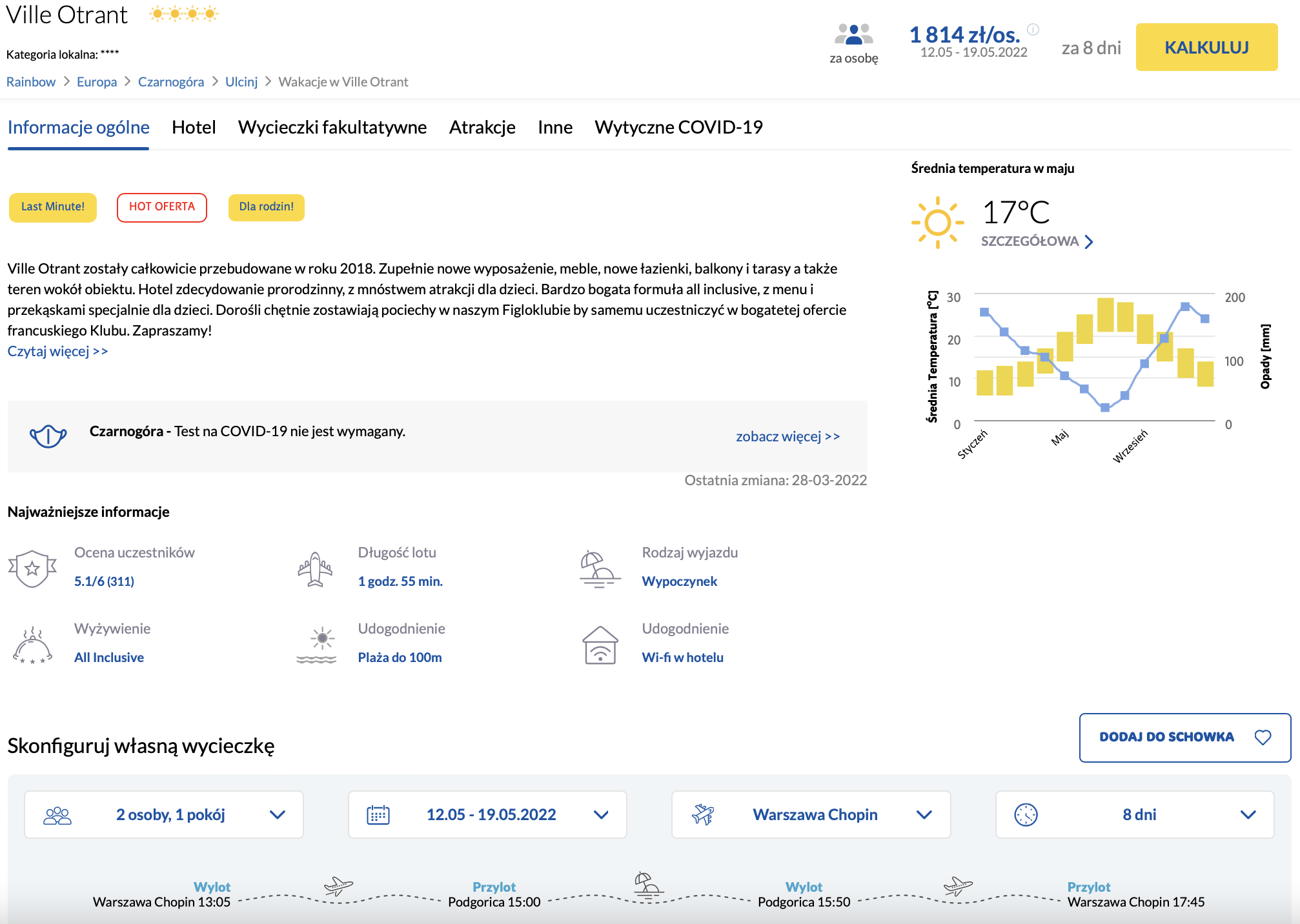
Task: Click the 'Plaża do 100m' link
Action: tap(400, 658)
